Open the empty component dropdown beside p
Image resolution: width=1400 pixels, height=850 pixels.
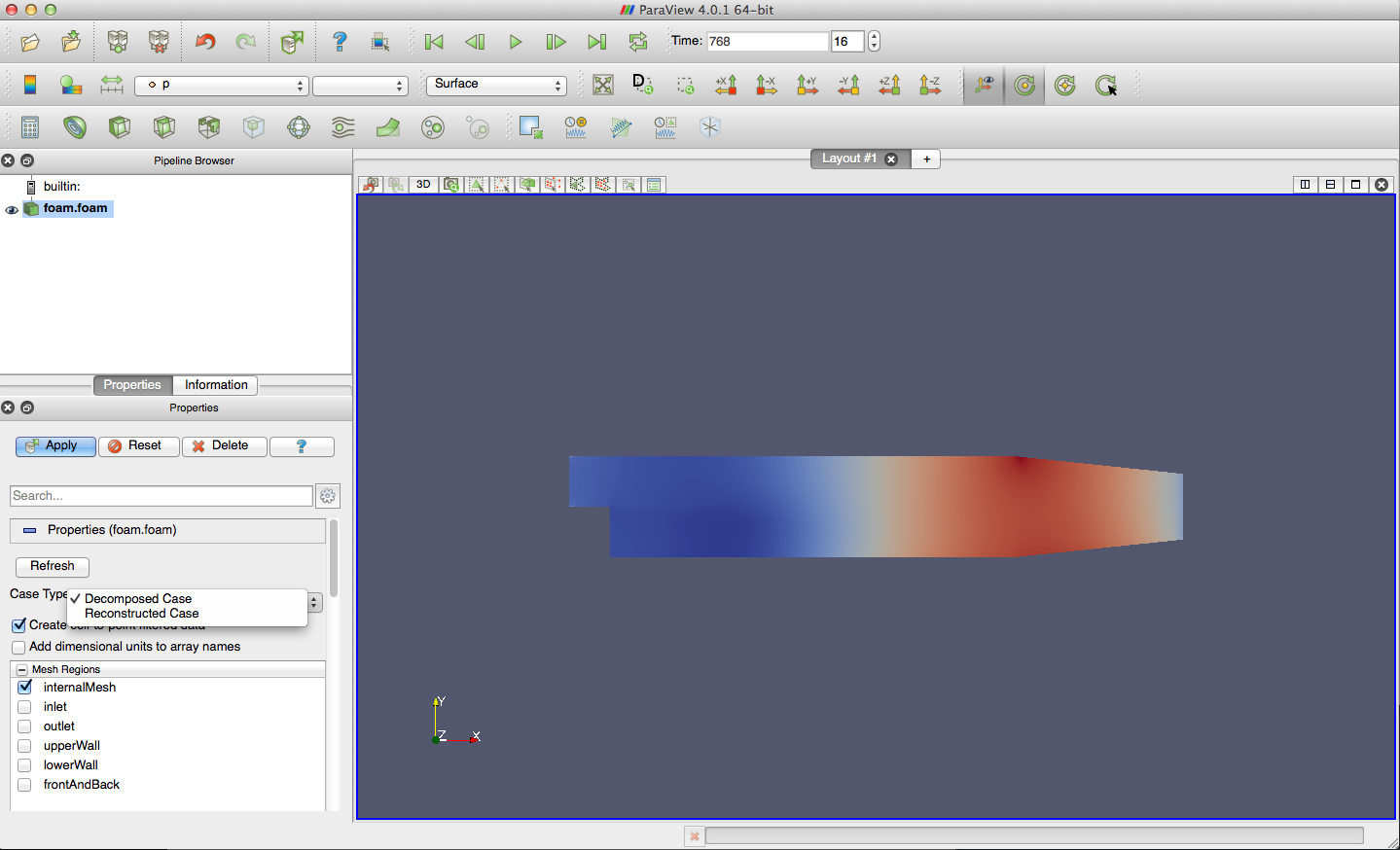point(360,86)
